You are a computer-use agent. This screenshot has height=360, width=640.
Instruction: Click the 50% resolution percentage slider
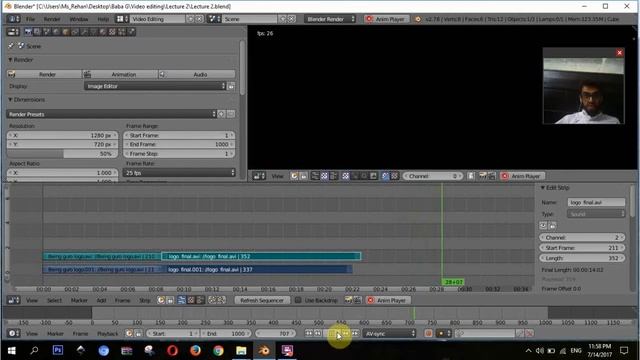click(x=62, y=154)
